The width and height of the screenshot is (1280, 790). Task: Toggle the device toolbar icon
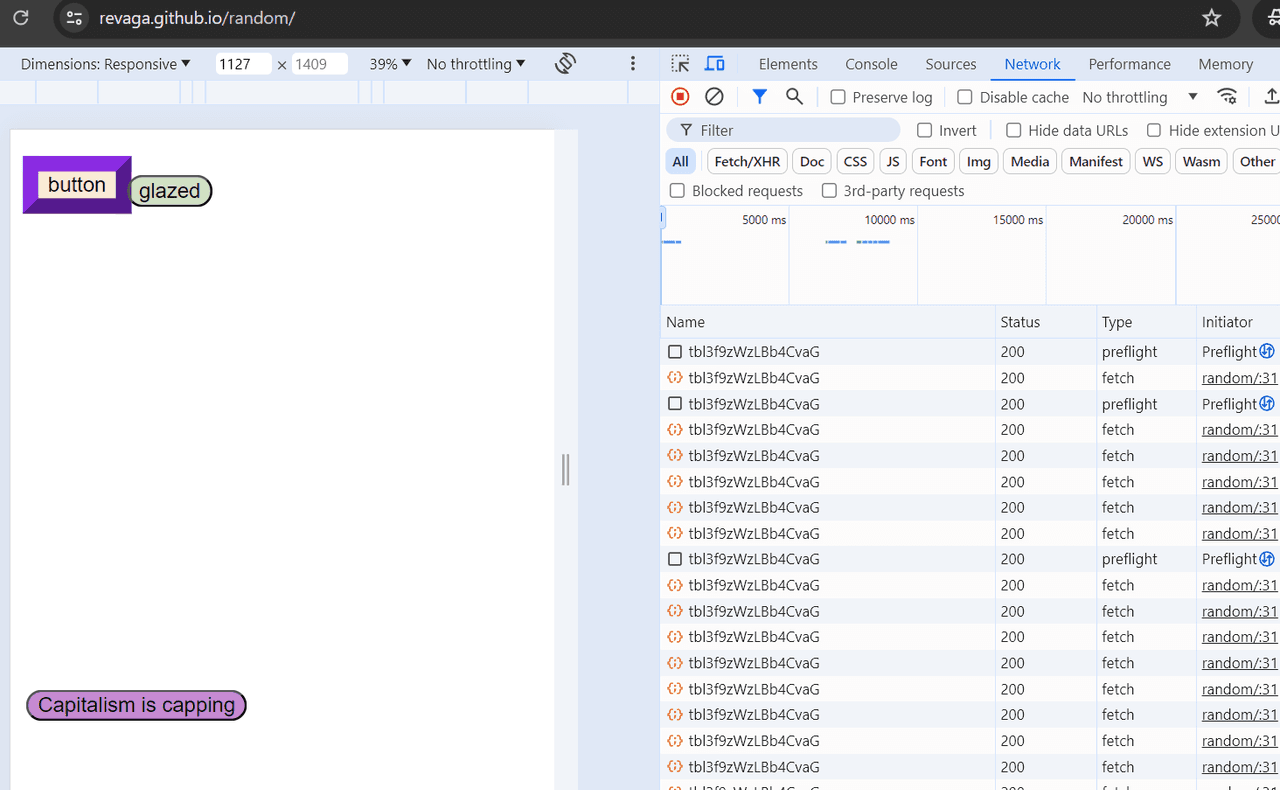click(715, 64)
